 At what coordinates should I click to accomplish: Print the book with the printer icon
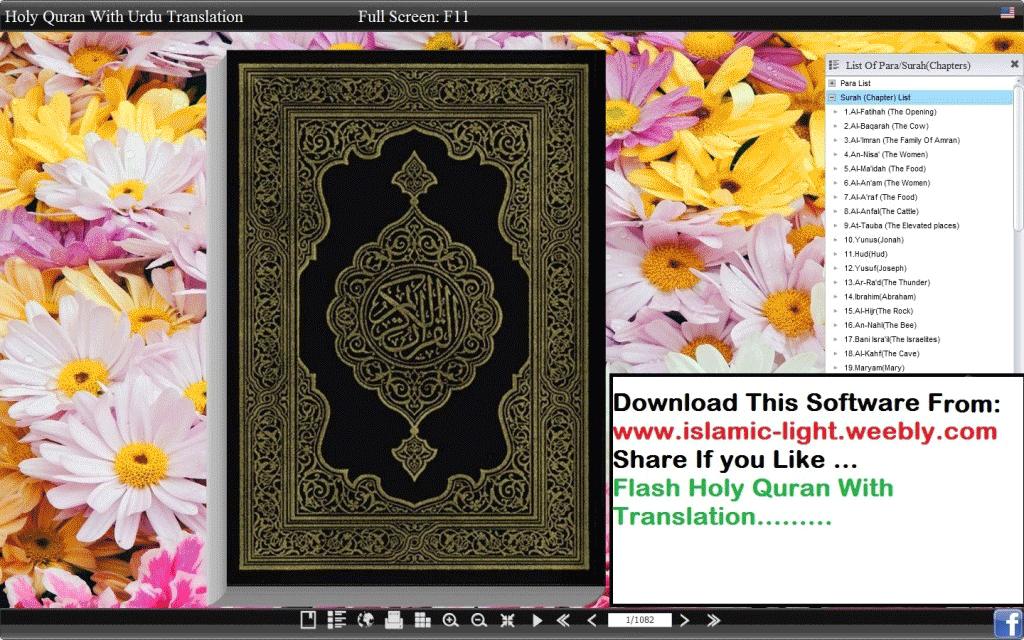394,620
